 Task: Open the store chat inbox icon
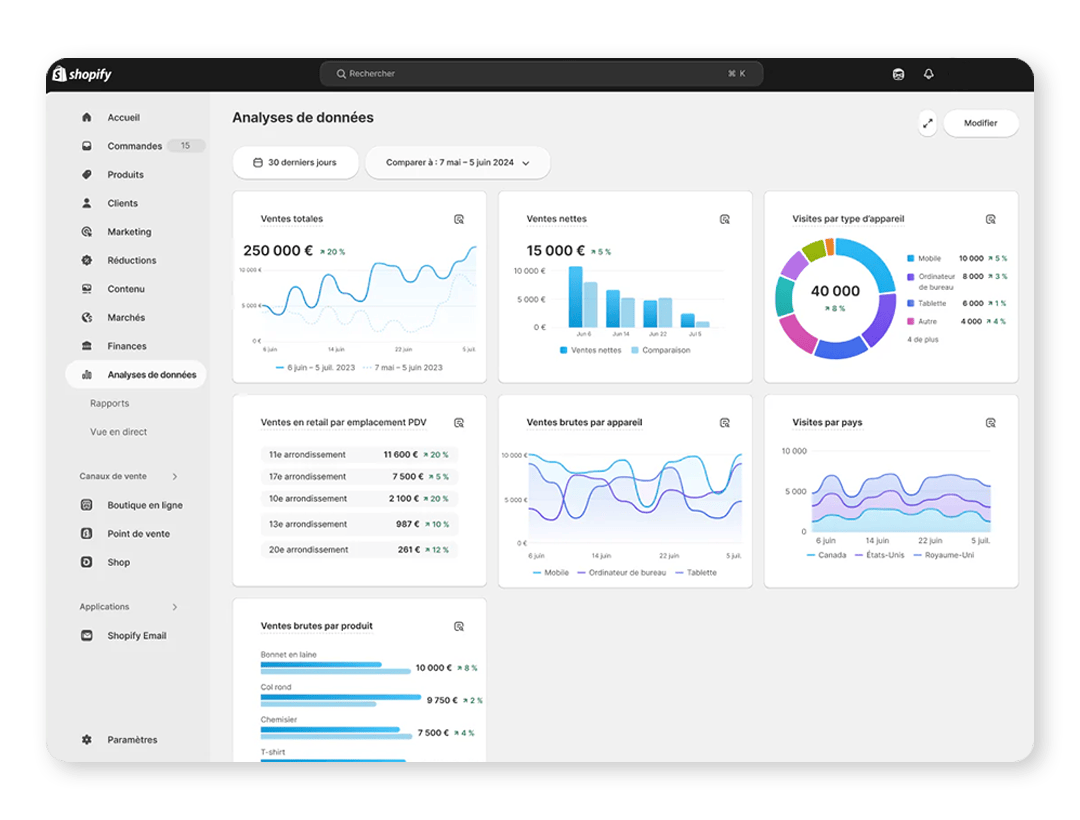[898, 73]
